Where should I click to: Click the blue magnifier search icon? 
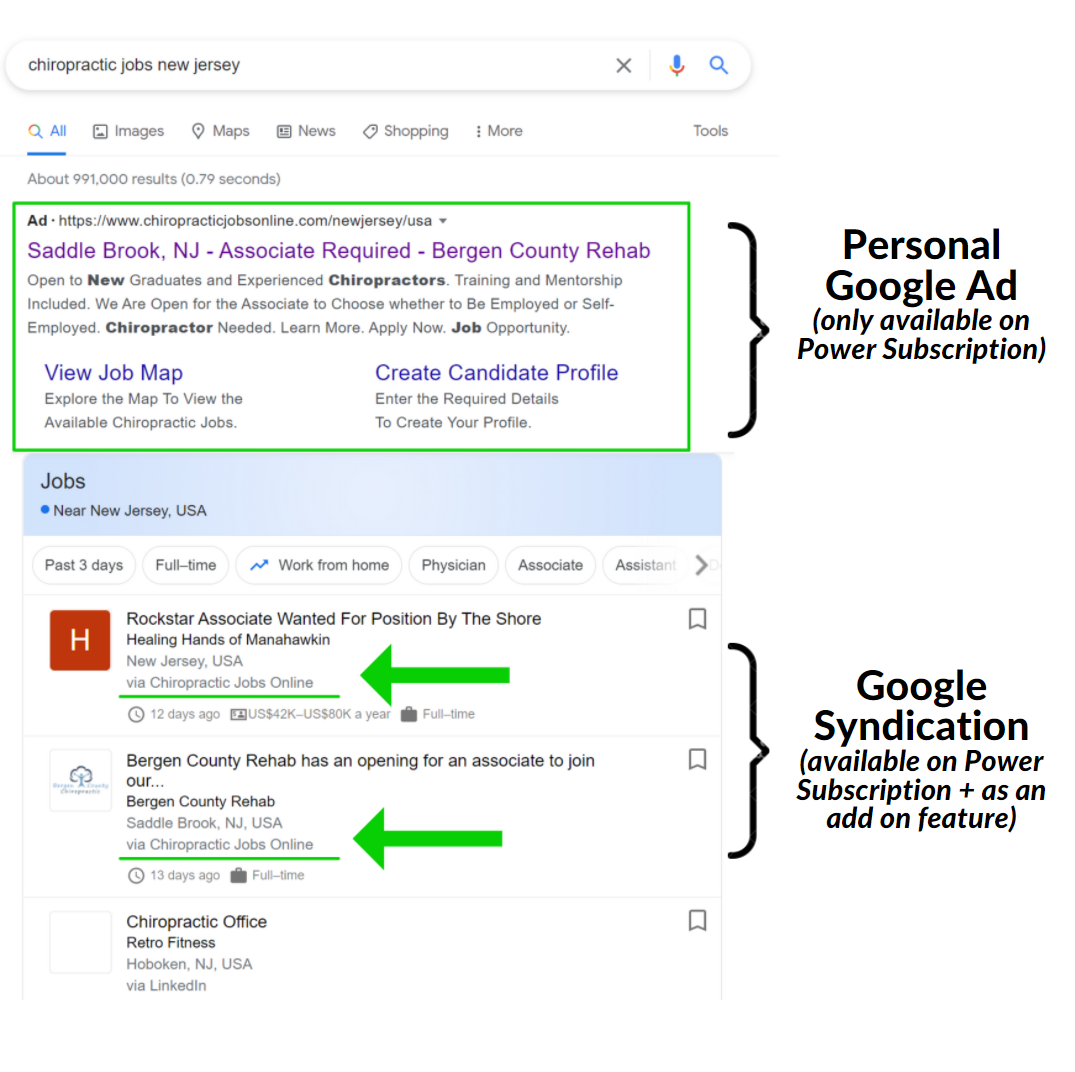718,65
